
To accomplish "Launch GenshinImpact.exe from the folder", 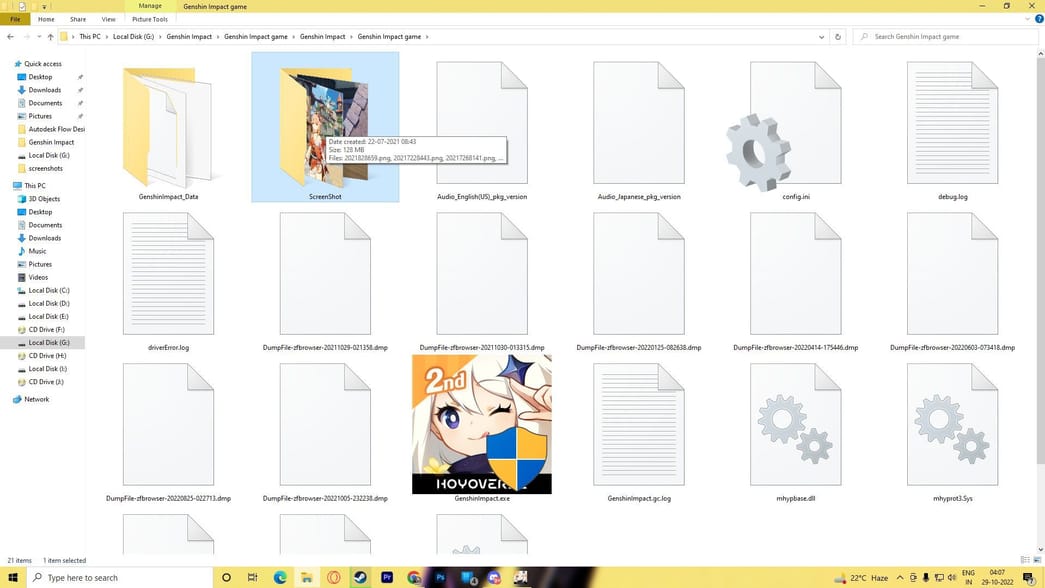I will tap(481, 424).
